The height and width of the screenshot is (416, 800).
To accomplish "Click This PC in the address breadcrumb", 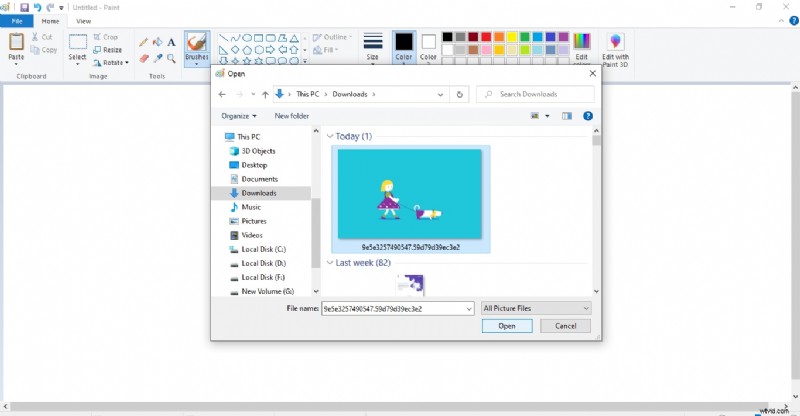I will 308,94.
